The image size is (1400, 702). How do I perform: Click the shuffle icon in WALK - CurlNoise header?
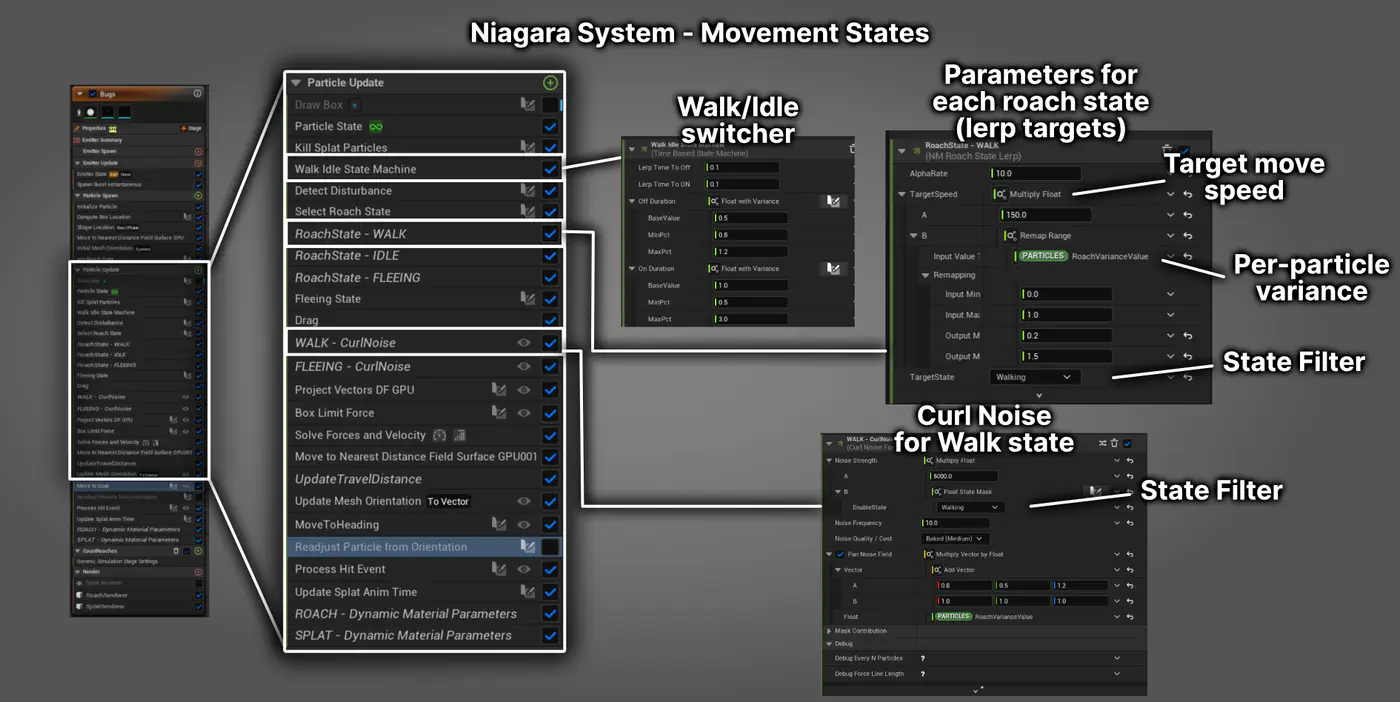pyautogui.click(x=1102, y=443)
